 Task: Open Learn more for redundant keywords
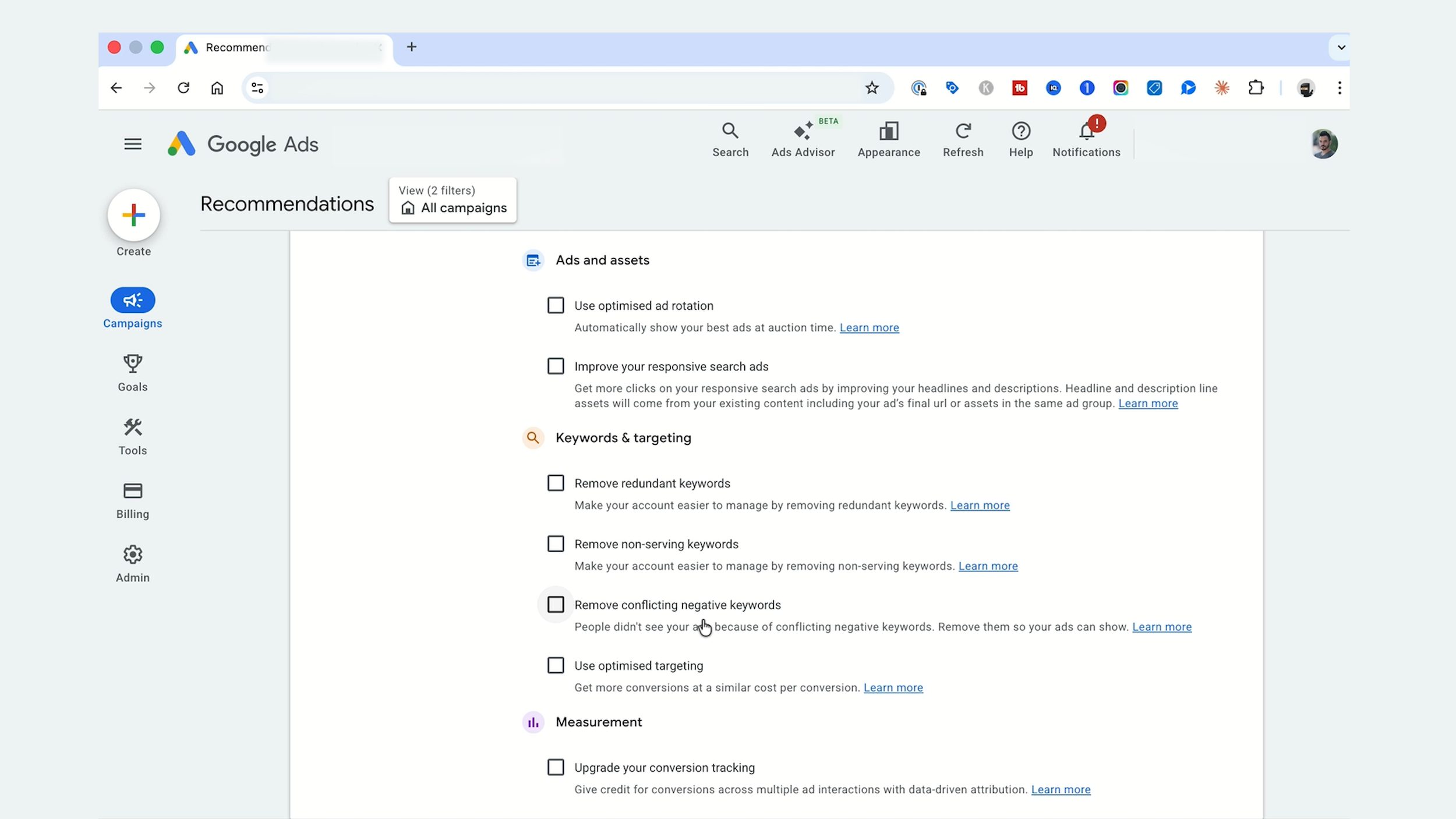coord(980,506)
